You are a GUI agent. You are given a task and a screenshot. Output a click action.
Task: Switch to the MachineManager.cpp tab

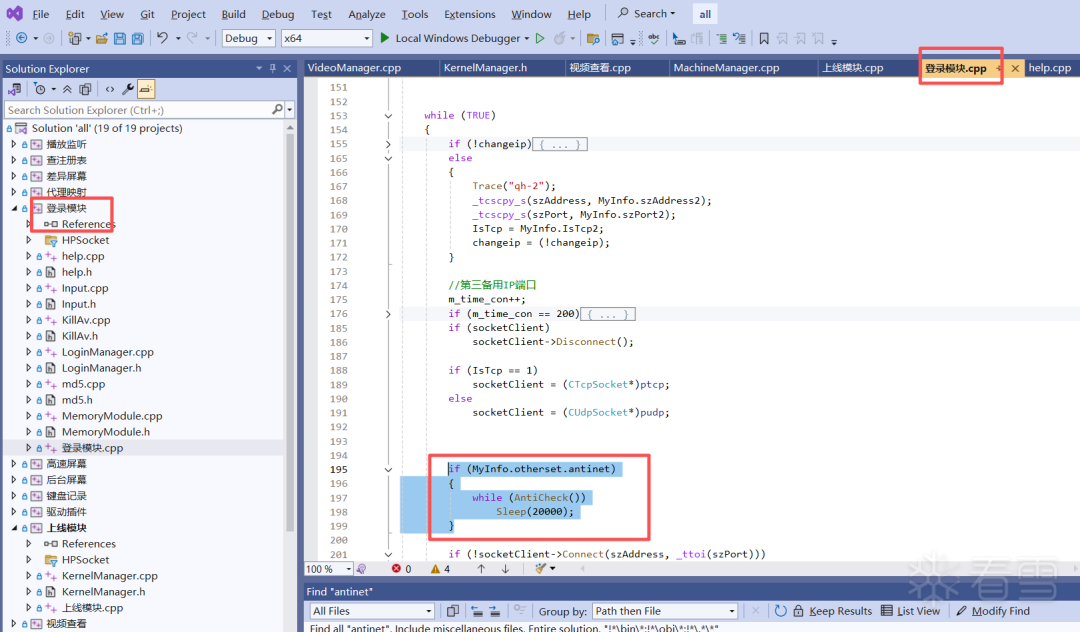(x=726, y=68)
